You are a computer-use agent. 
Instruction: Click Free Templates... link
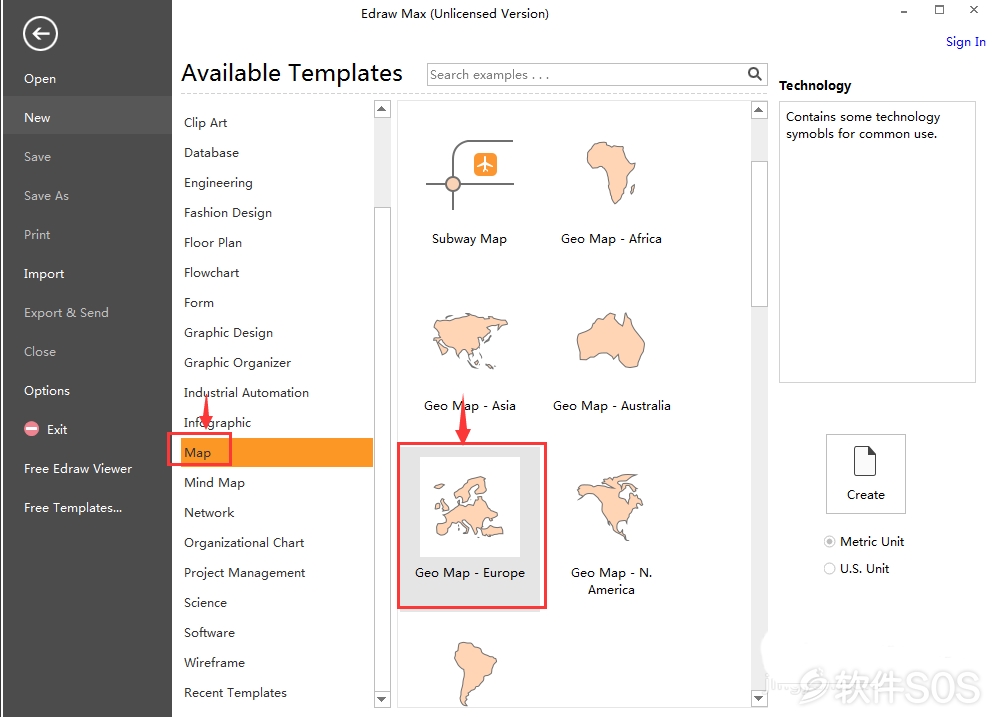click(x=73, y=508)
